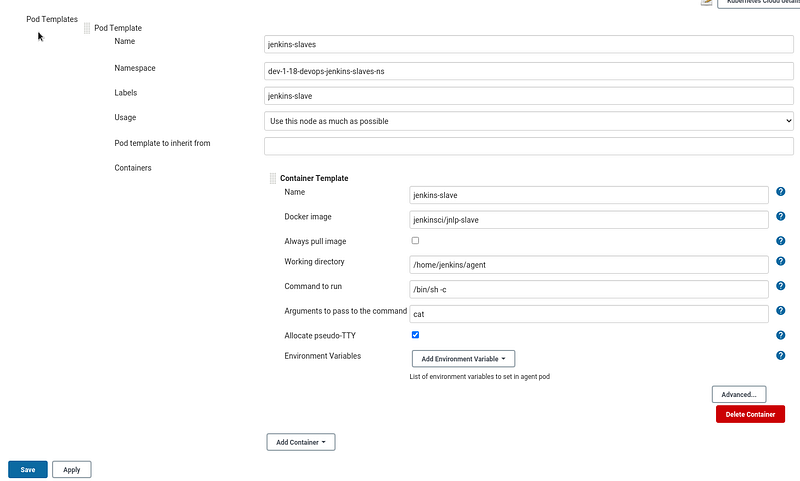Click the Pod Templates heading

[x=52, y=19]
